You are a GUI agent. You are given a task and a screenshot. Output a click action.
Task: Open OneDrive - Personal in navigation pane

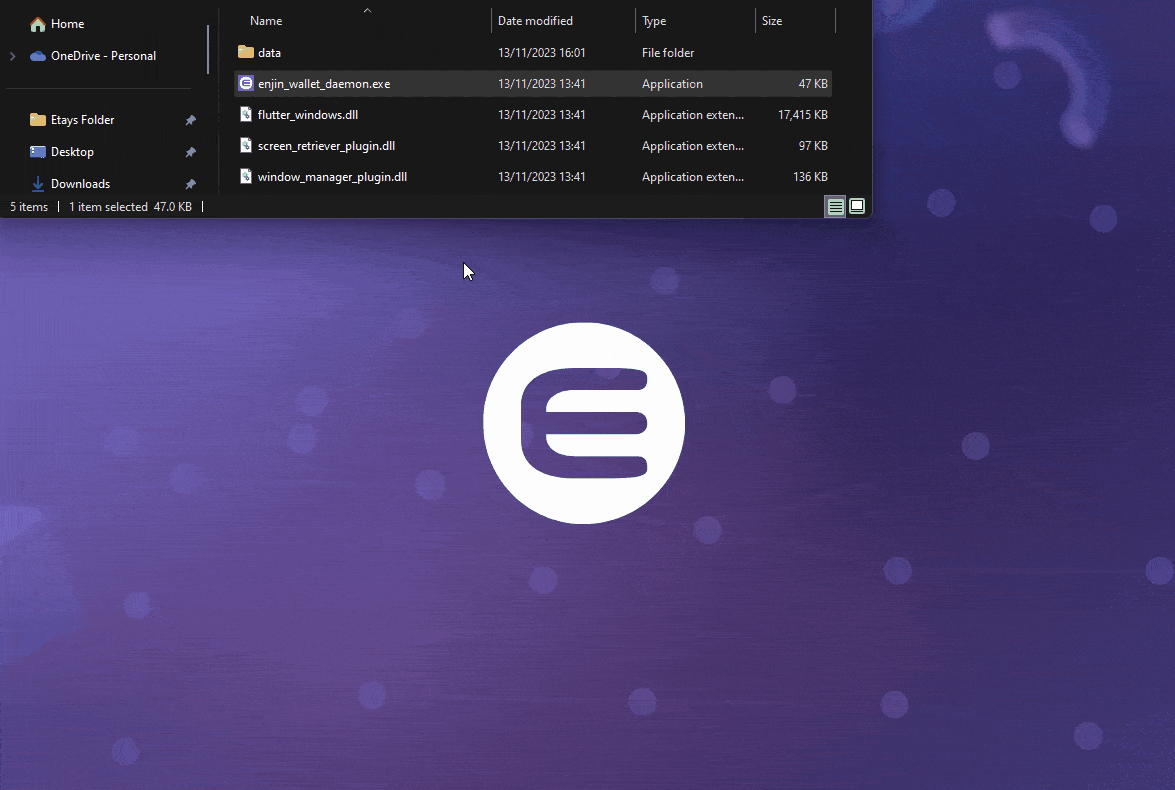tap(103, 55)
